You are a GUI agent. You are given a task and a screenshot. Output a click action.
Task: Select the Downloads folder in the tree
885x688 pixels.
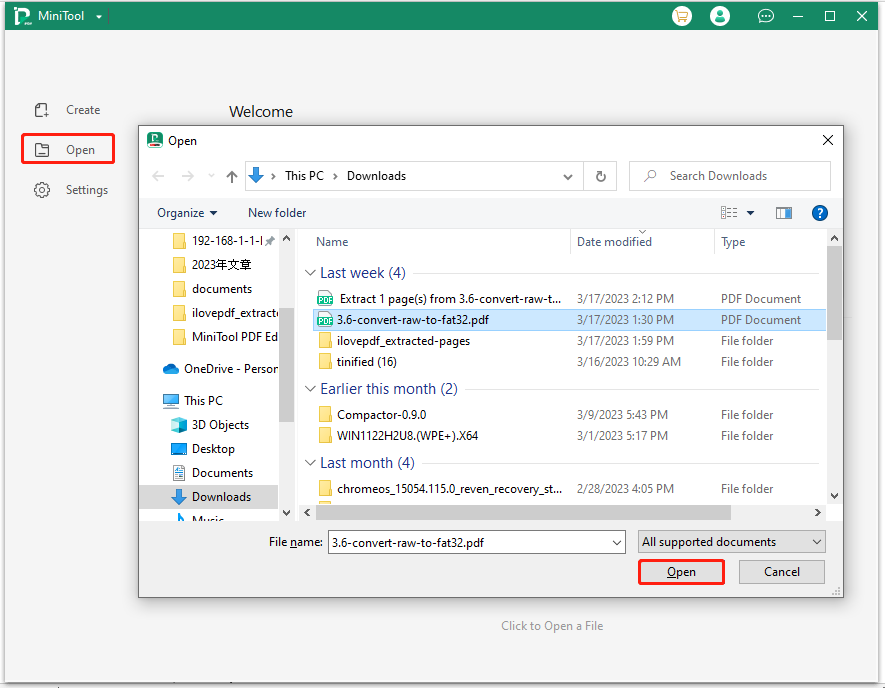point(222,496)
